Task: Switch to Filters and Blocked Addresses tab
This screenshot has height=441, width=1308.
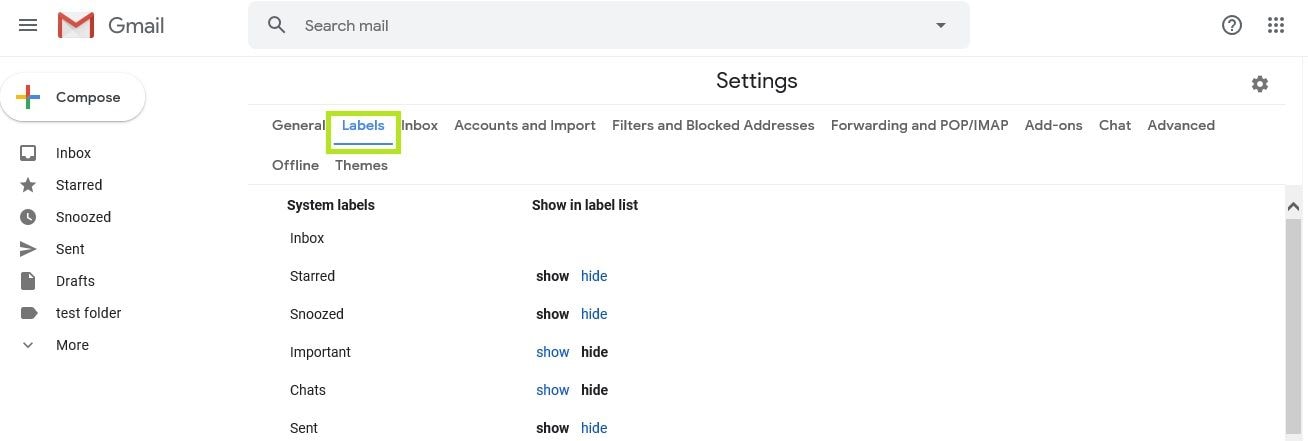Action: pos(713,125)
